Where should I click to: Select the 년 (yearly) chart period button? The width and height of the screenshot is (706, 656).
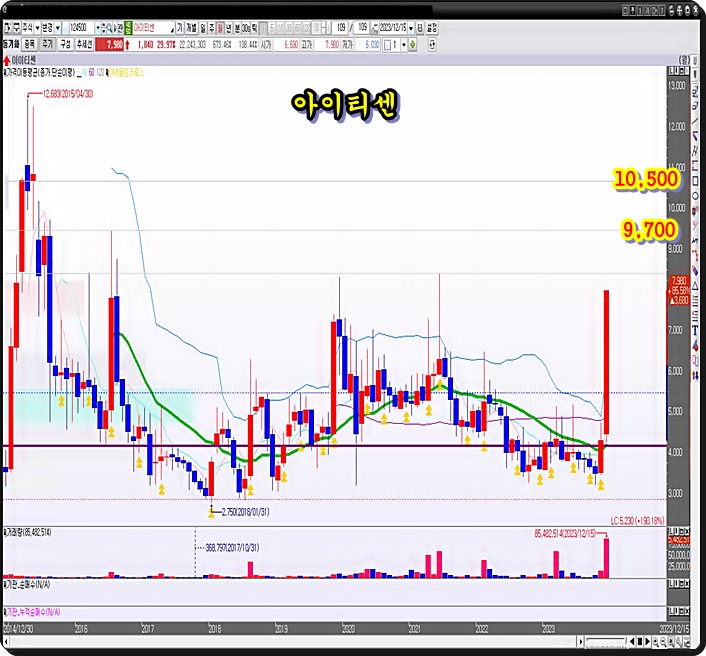tap(229, 28)
